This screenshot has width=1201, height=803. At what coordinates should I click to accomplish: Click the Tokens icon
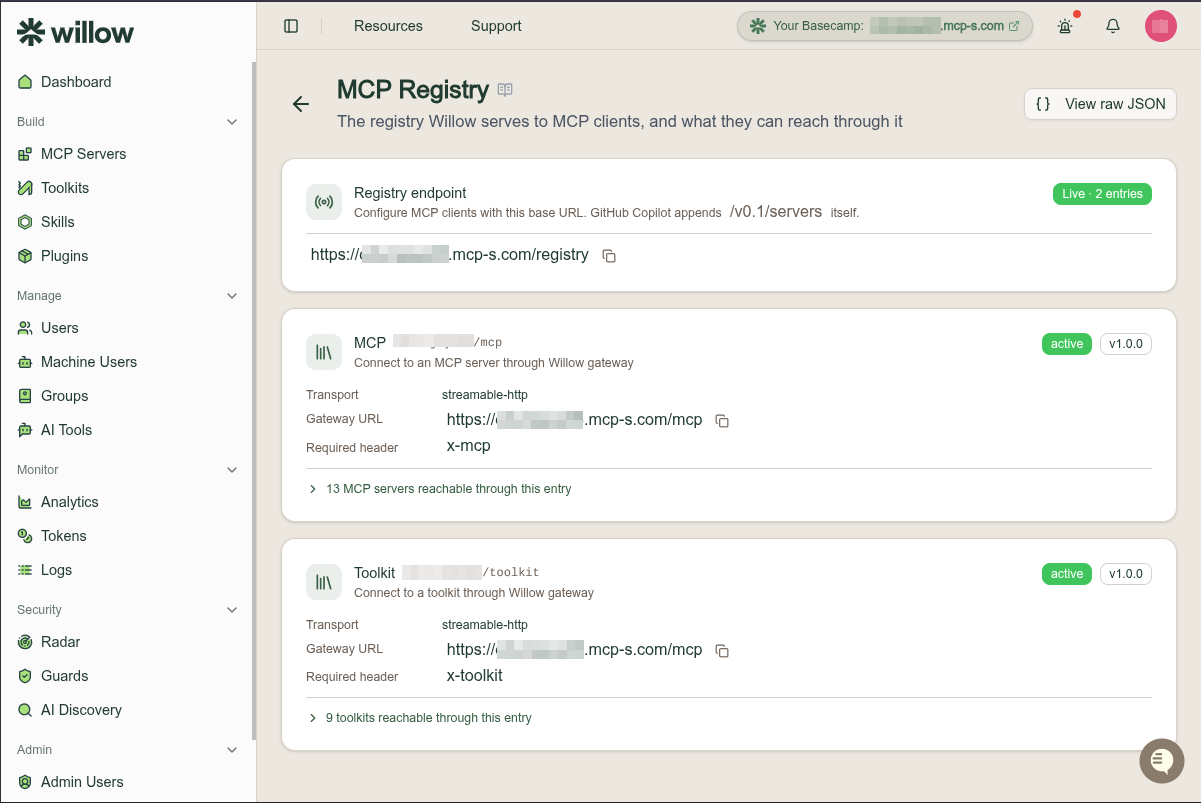25,536
